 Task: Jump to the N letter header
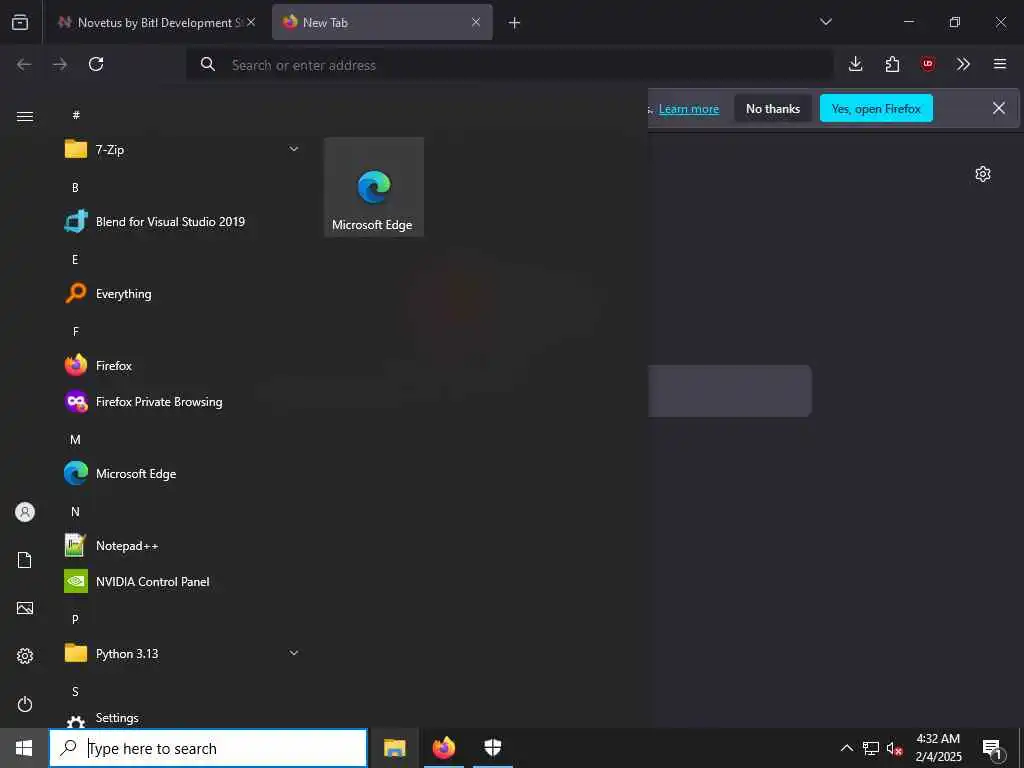pos(75,511)
